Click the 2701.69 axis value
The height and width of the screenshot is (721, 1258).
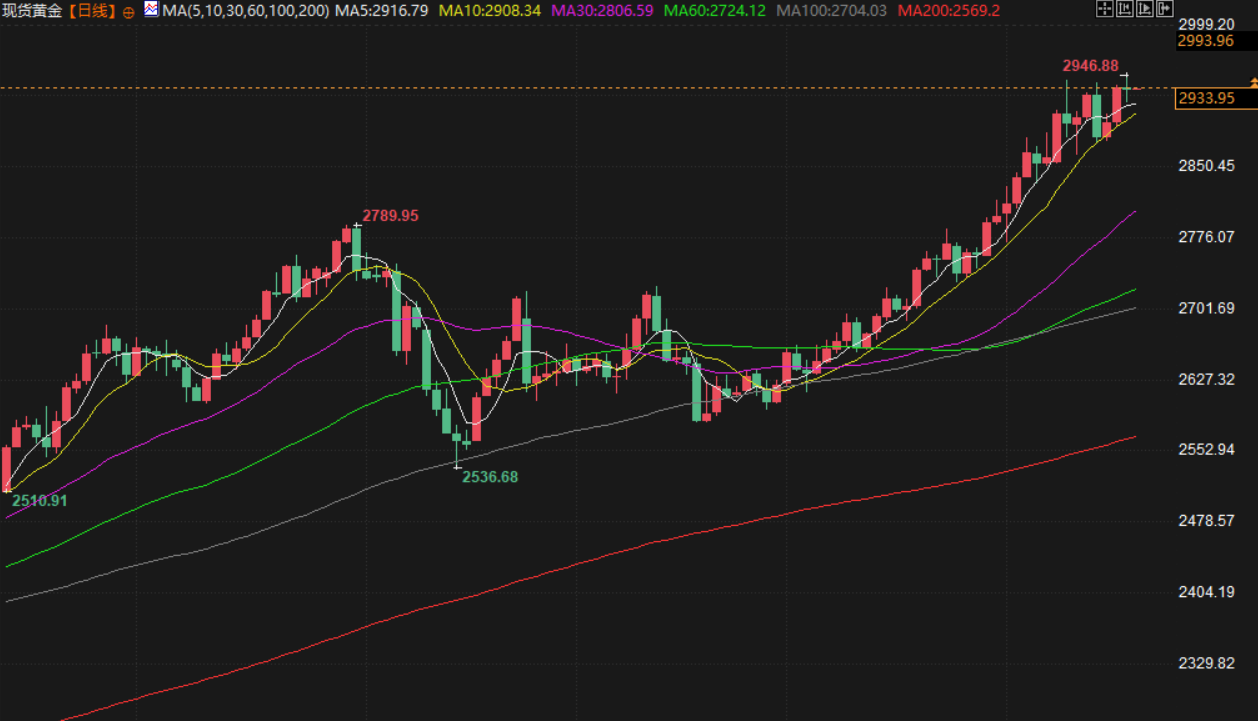pos(1207,307)
